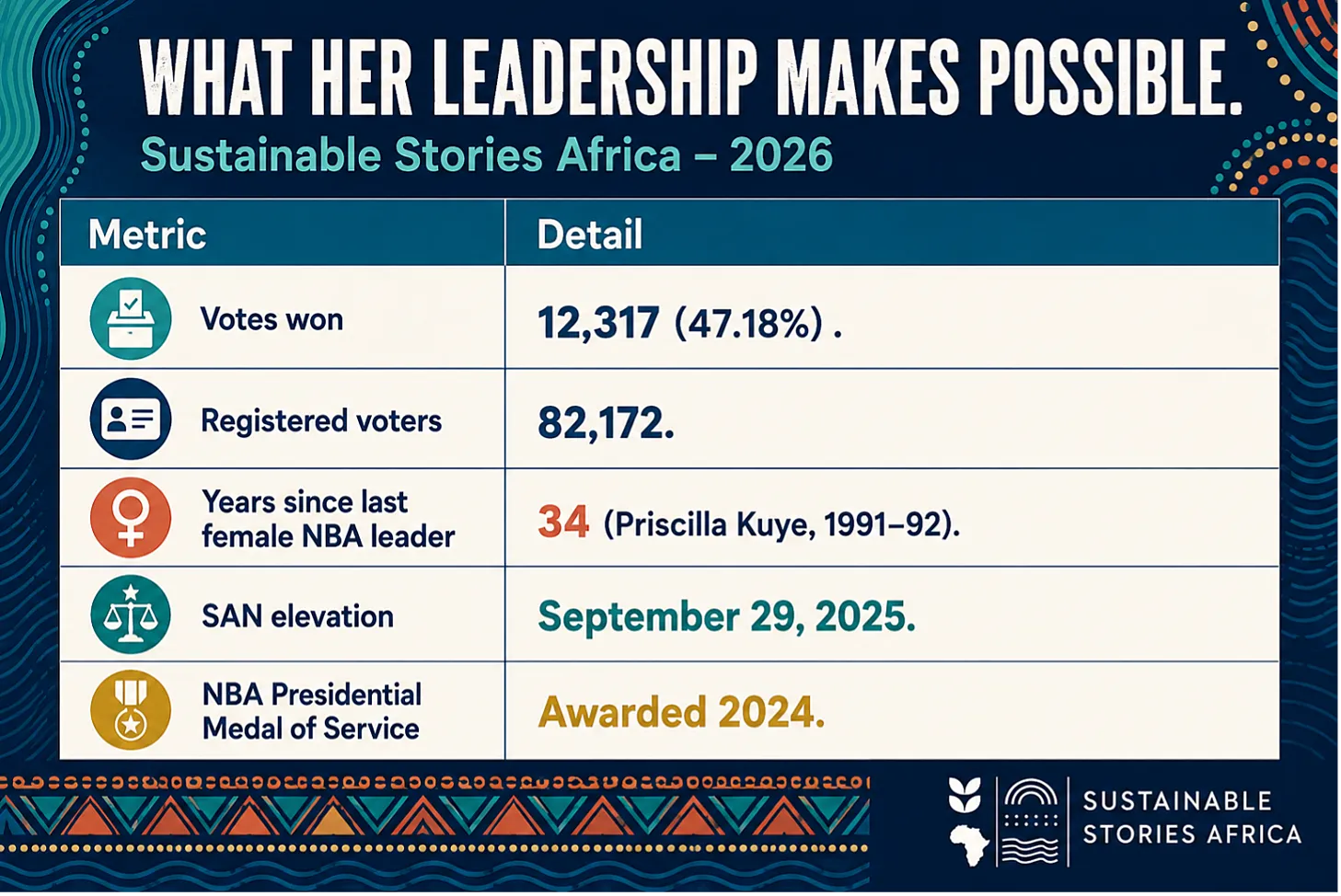Click the Priscilla Kuye, 1991–92 text
This screenshot has height=896, width=1341.
[x=781, y=524]
